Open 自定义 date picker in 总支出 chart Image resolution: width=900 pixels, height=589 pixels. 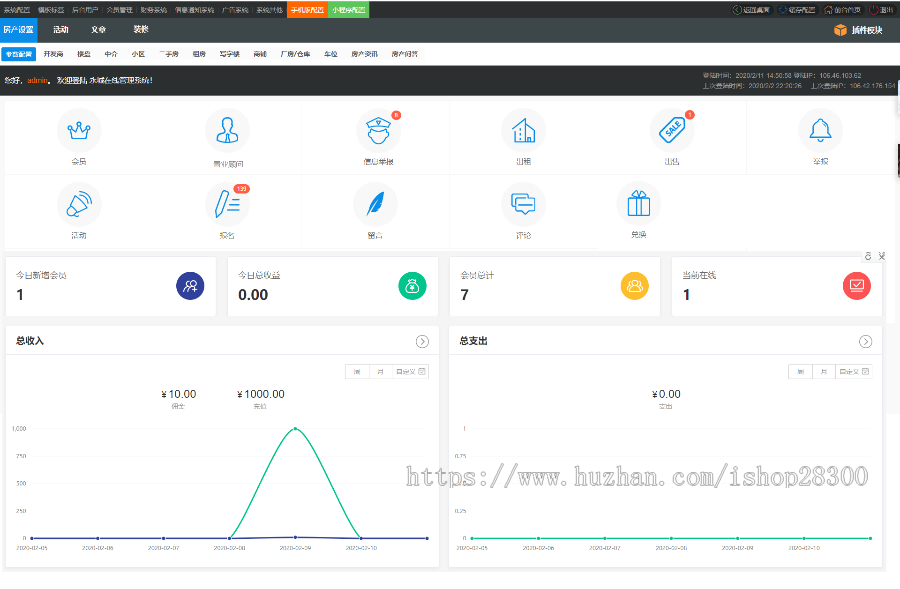[x=854, y=372]
